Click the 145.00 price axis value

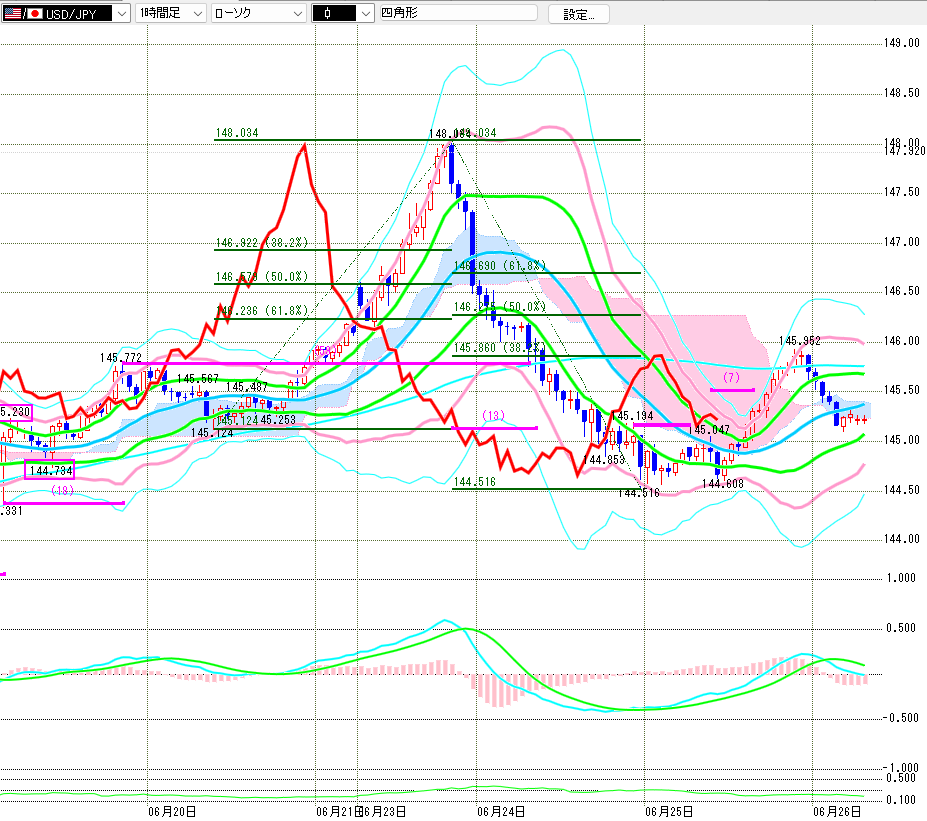(x=902, y=440)
